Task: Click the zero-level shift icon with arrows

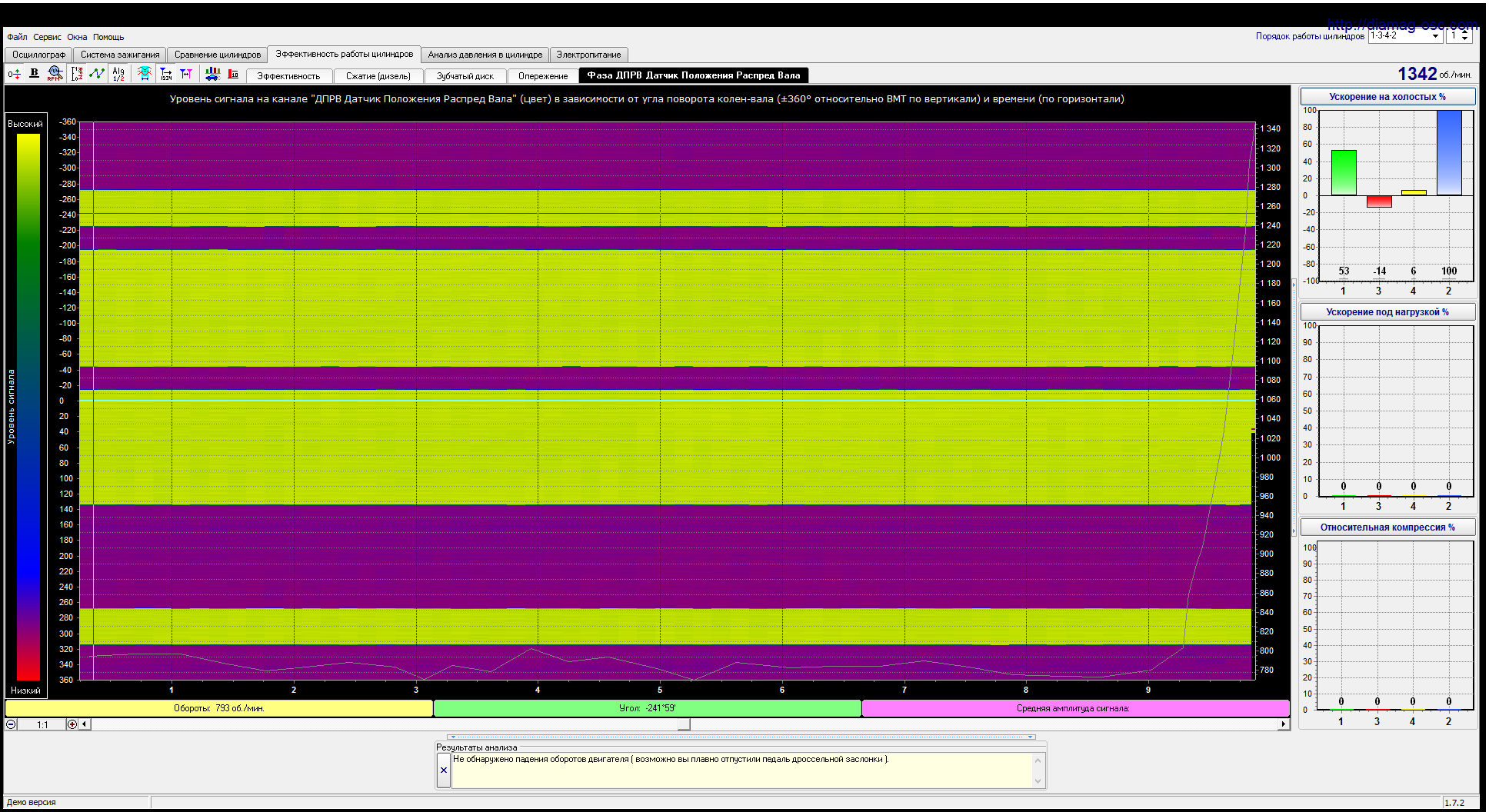Action: 14,74
